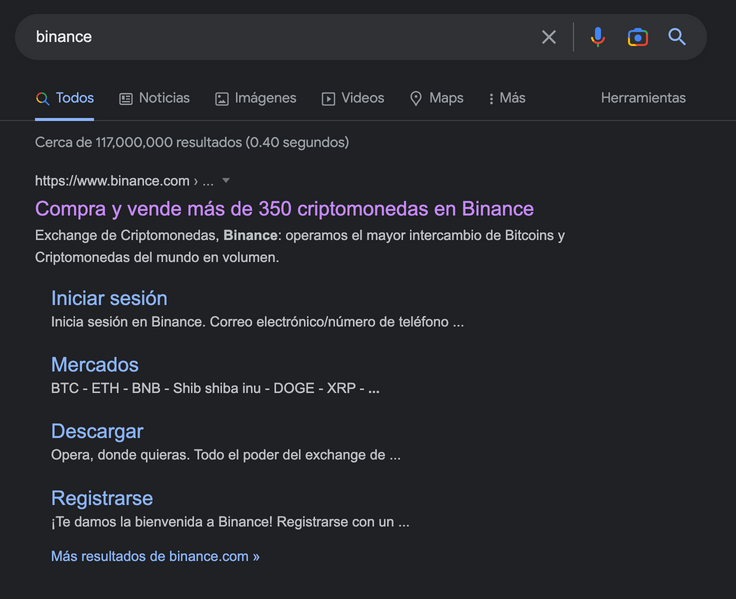
Task: Open the Imágenes results tab
Action: click(265, 98)
